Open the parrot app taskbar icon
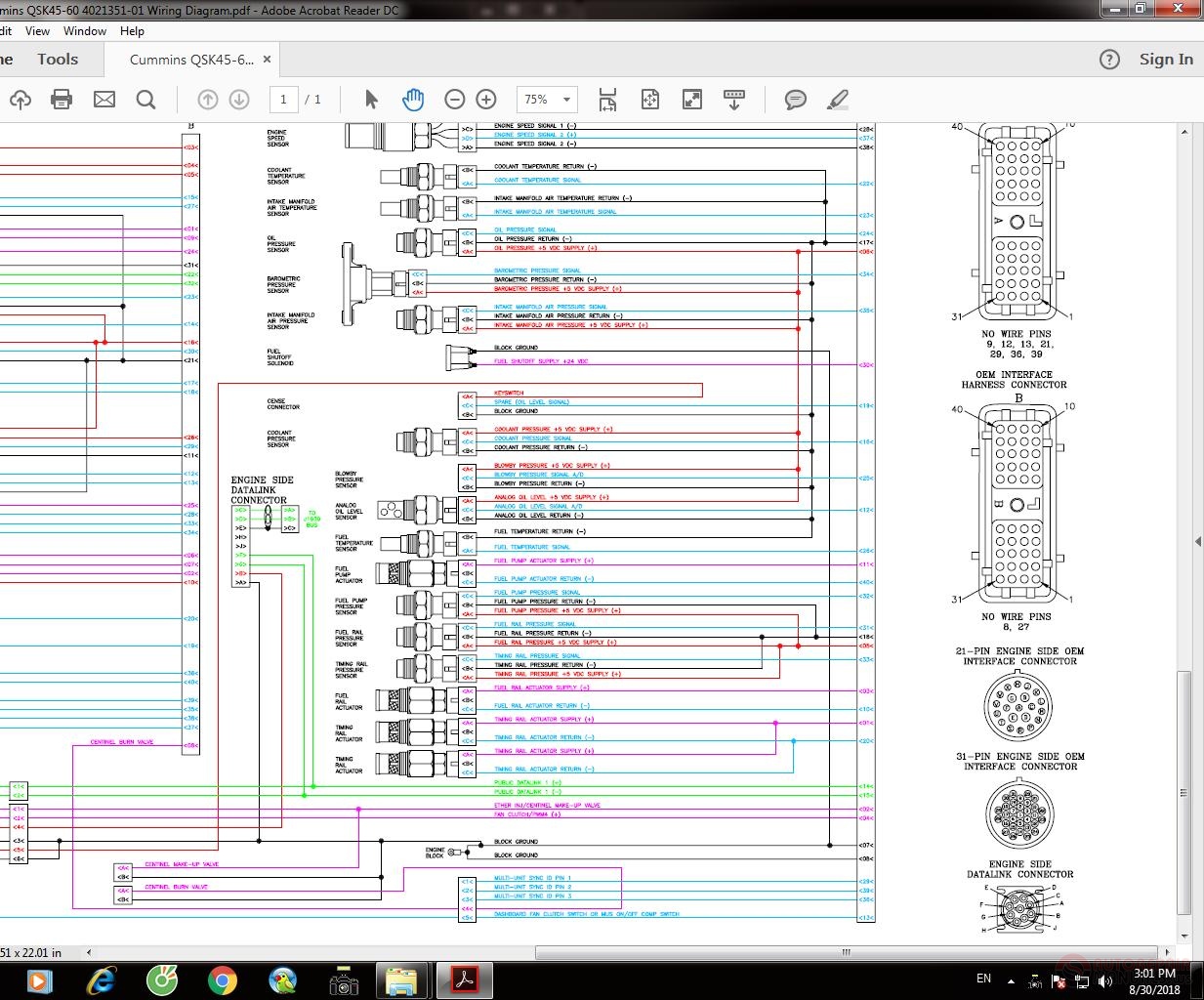The width and height of the screenshot is (1204, 1000). tap(283, 980)
